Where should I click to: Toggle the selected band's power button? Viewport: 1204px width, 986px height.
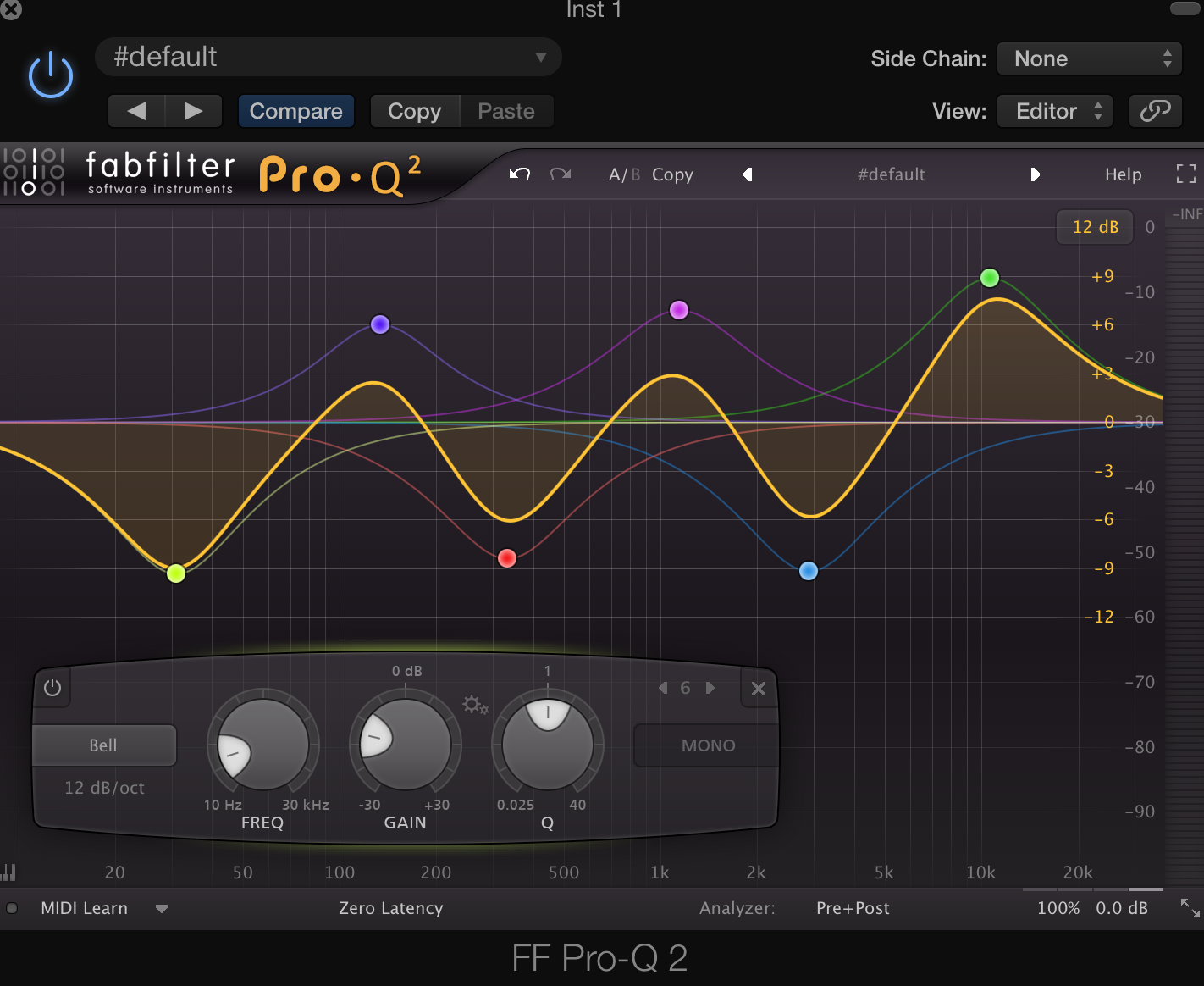[52, 687]
